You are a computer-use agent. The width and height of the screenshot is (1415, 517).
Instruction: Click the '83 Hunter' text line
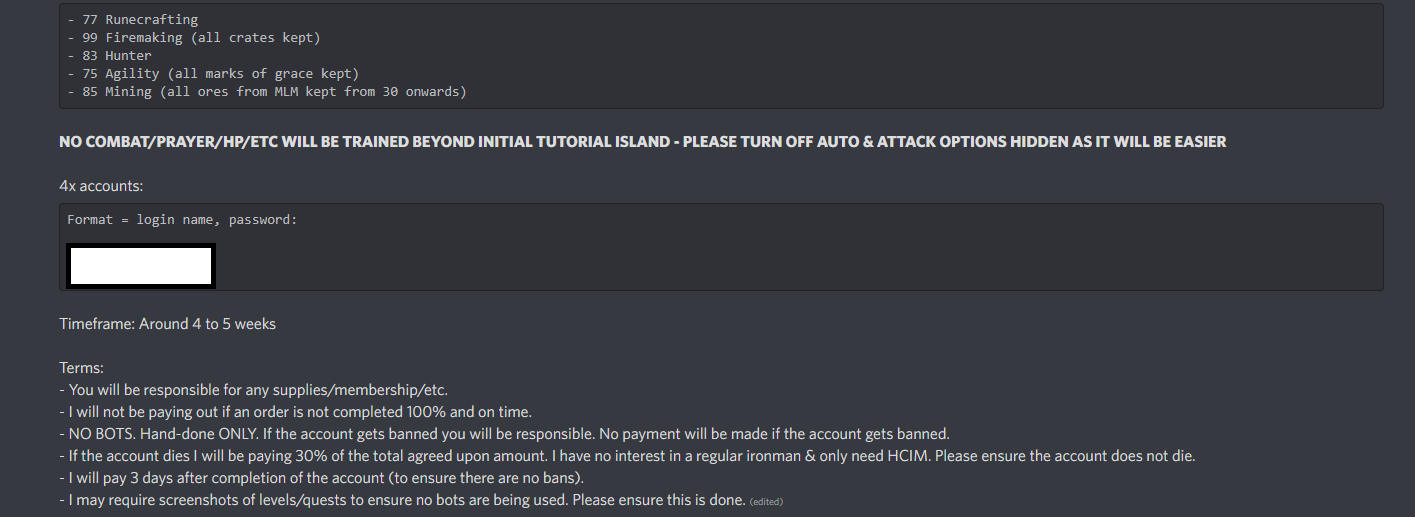[109, 55]
